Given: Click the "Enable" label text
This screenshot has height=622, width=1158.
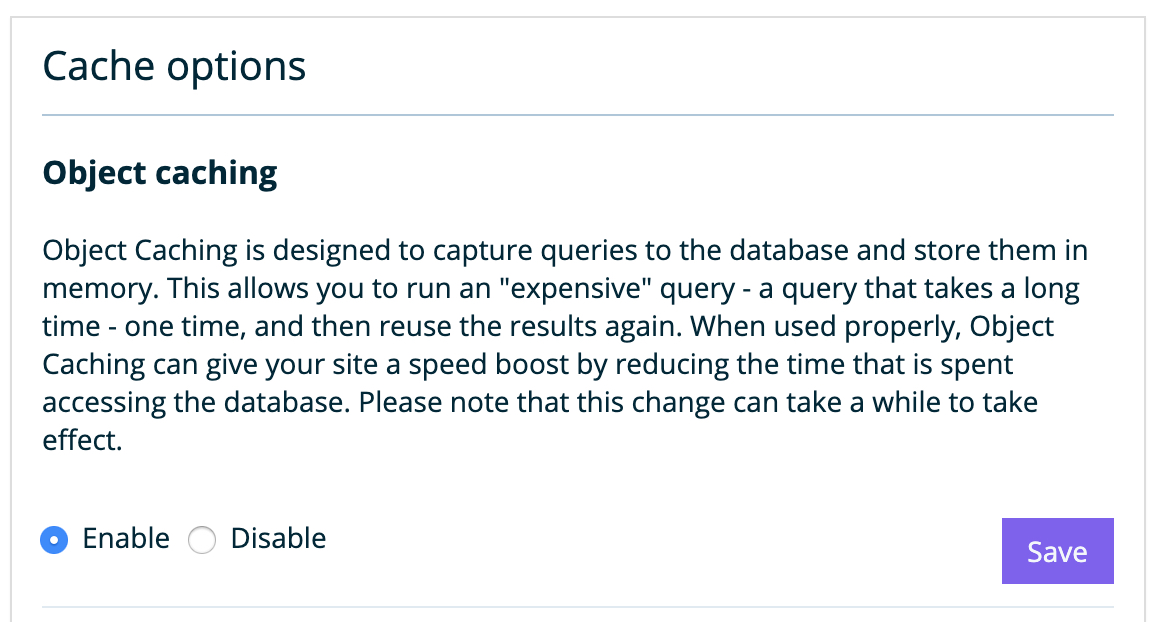Looking at the screenshot, I should [126, 539].
